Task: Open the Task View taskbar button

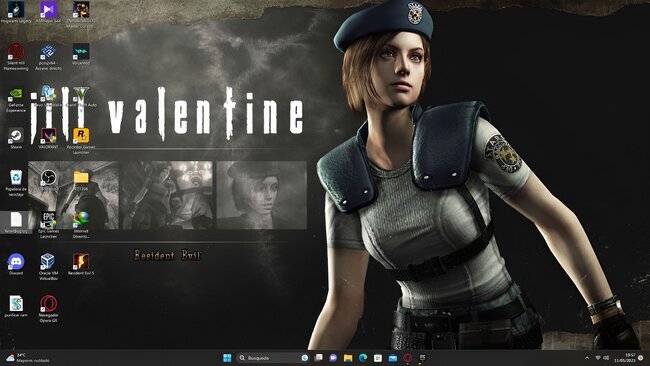Action: pyautogui.click(x=318, y=358)
